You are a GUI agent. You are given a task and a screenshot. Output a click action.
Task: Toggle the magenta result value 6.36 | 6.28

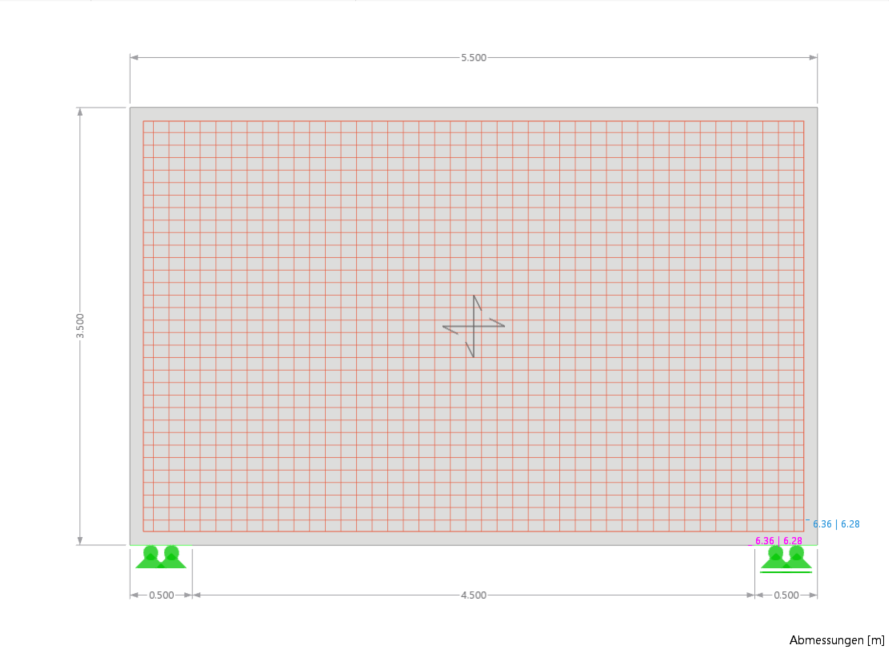point(777,540)
